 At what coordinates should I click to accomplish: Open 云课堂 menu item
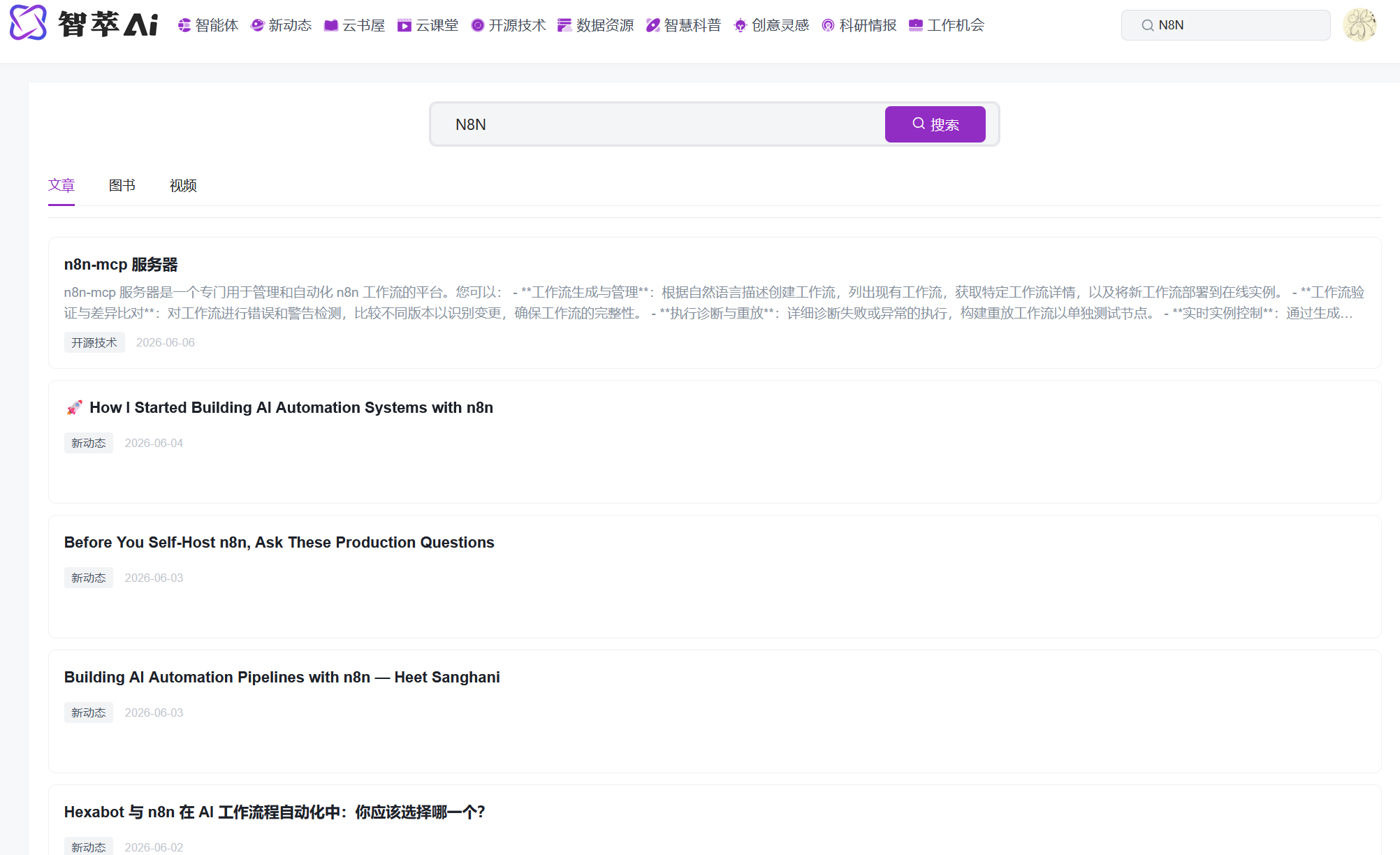(x=428, y=25)
